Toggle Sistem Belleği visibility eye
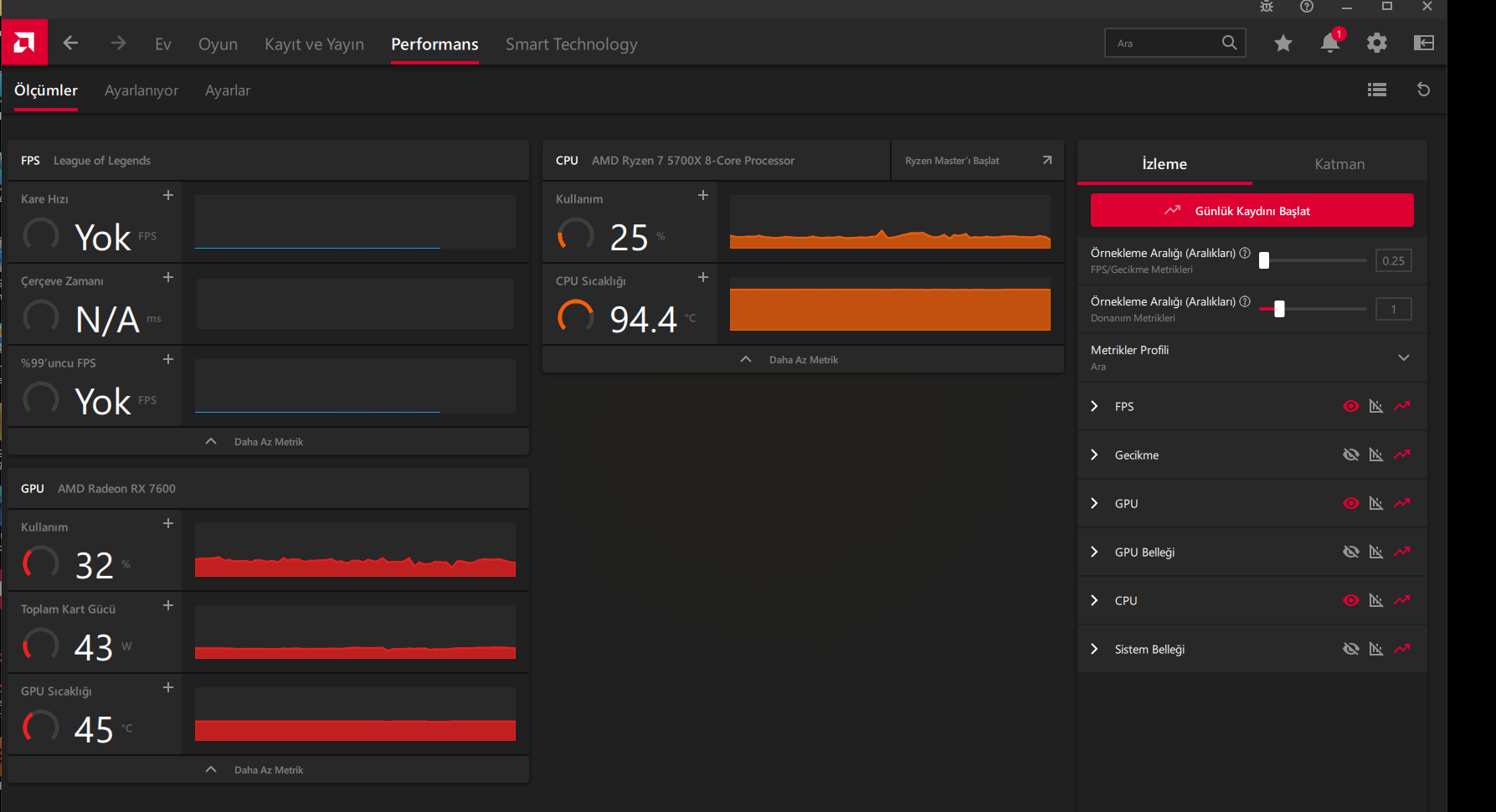Image resolution: width=1496 pixels, height=812 pixels. tap(1351, 649)
